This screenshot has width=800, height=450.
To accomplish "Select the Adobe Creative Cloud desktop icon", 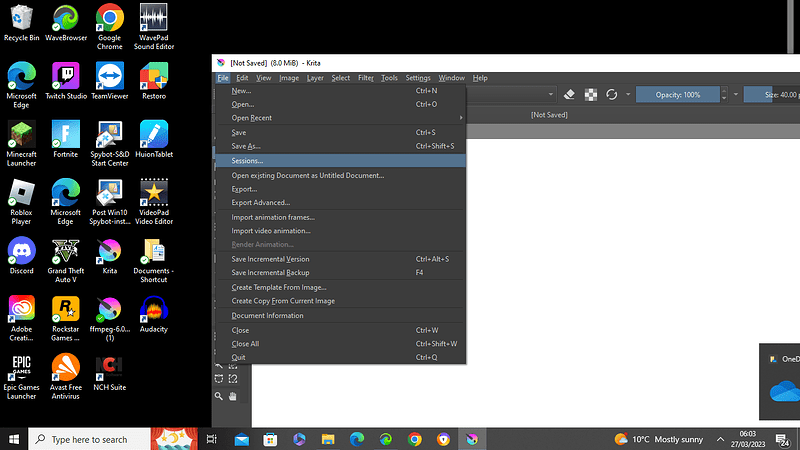I will coord(21,318).
